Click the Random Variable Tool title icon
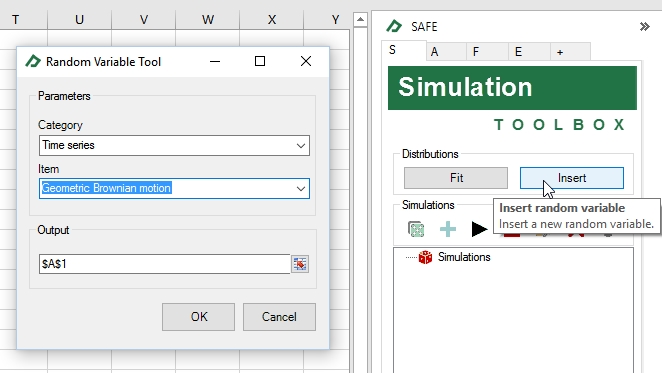The image size is (662, 373). 33,62
